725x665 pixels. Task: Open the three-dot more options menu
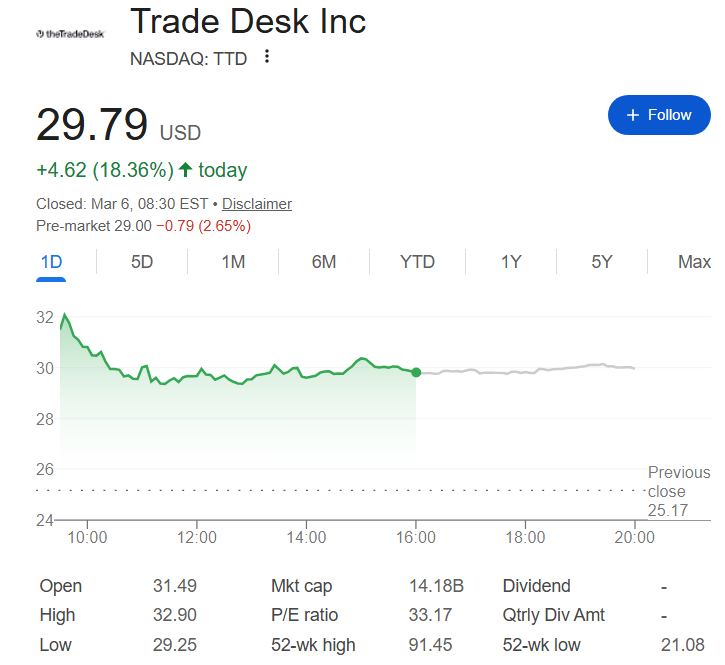[267, 57]
